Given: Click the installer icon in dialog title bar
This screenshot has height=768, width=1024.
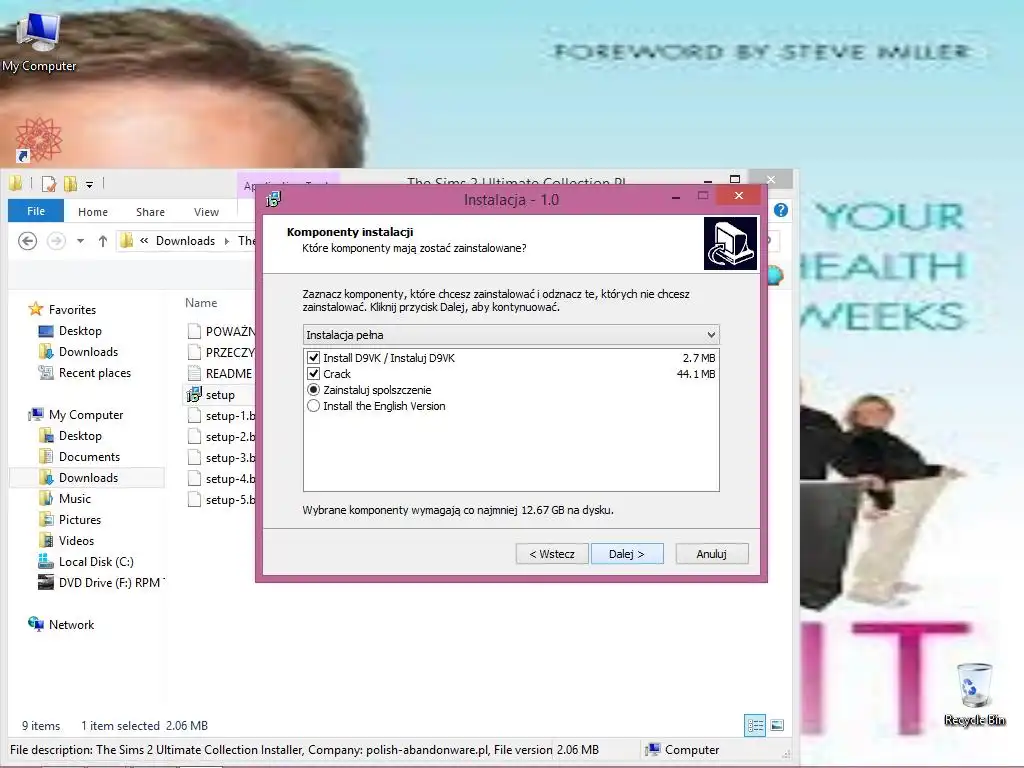Looking at the screenshot, I should click(x=274, y=199).
